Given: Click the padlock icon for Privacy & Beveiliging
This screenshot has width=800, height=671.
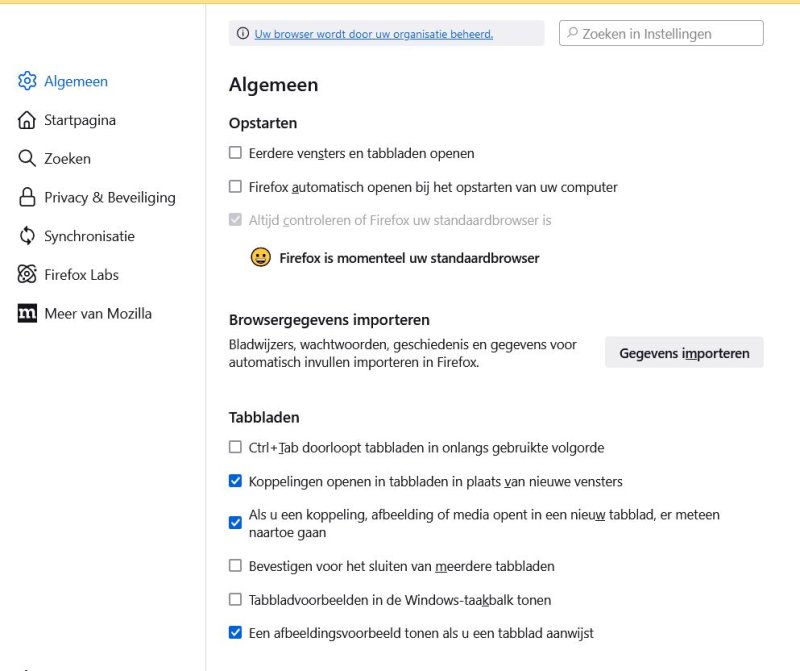Looking at the screenshot, I should [28, 197].
